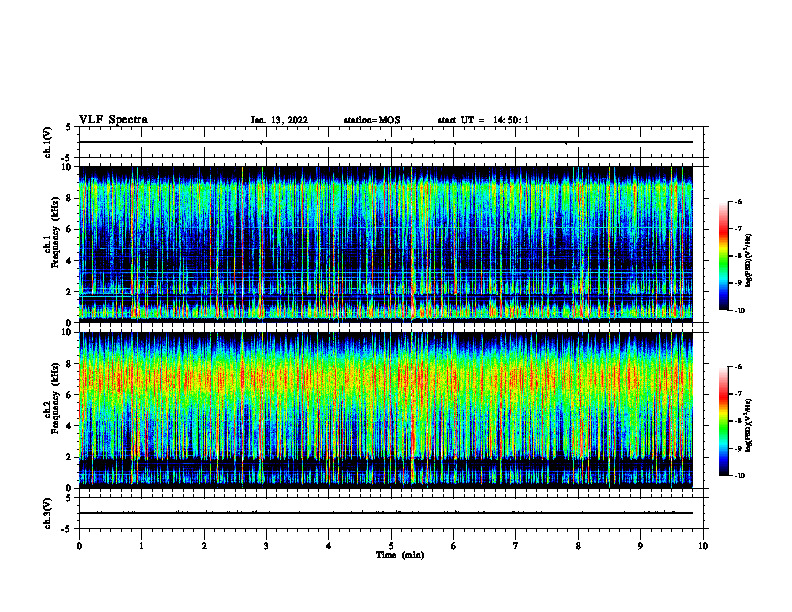Viewport: 792px width, 612px height.
Task: Click the "start UT = 14:50: 1" text
Action: coord(483,120)
